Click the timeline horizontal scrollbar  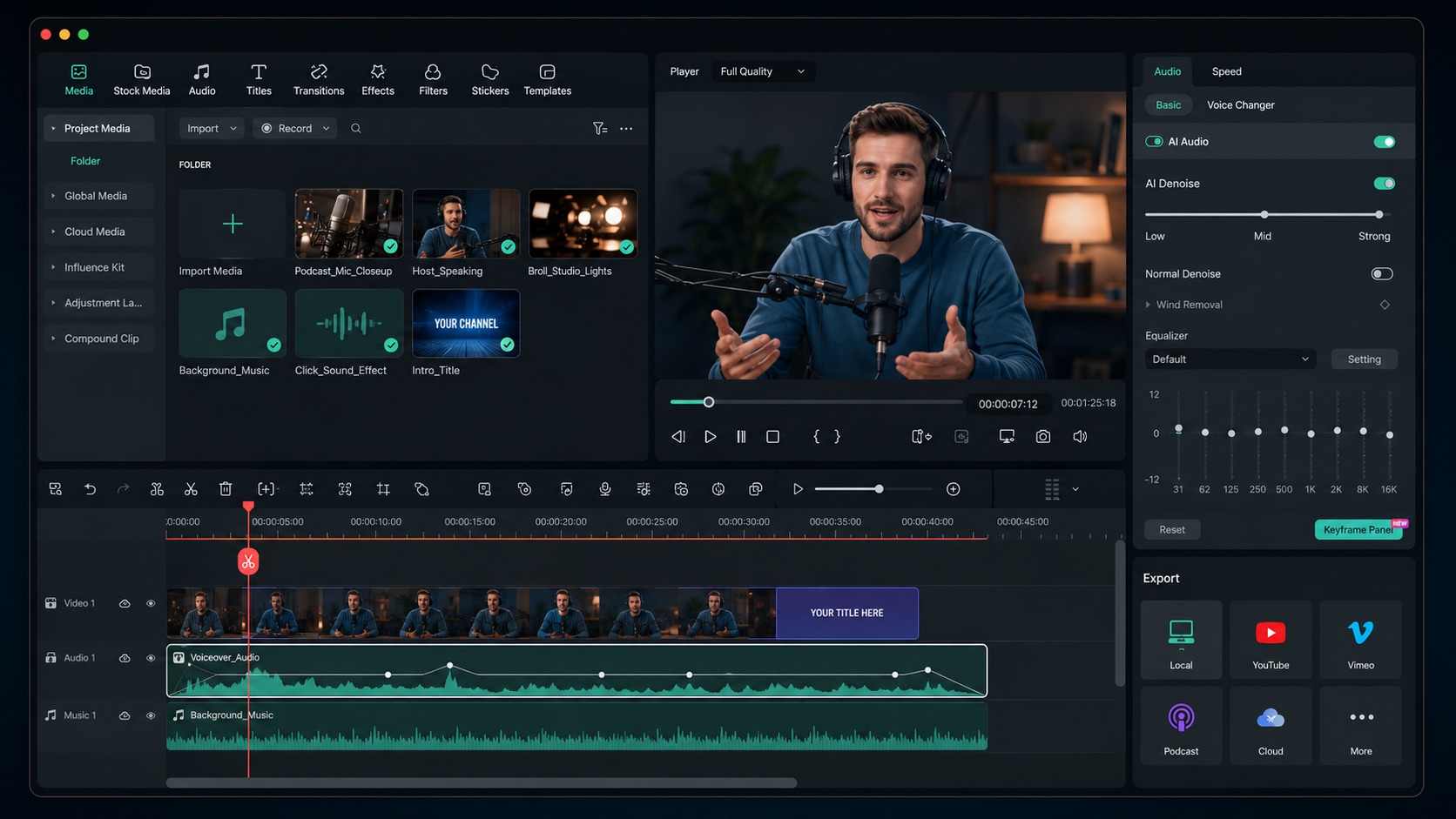(x=482, y=783)
